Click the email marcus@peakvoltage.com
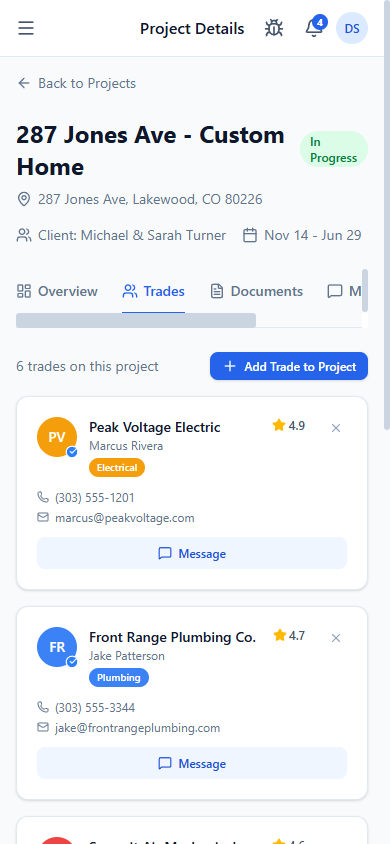 click(125, 518)
